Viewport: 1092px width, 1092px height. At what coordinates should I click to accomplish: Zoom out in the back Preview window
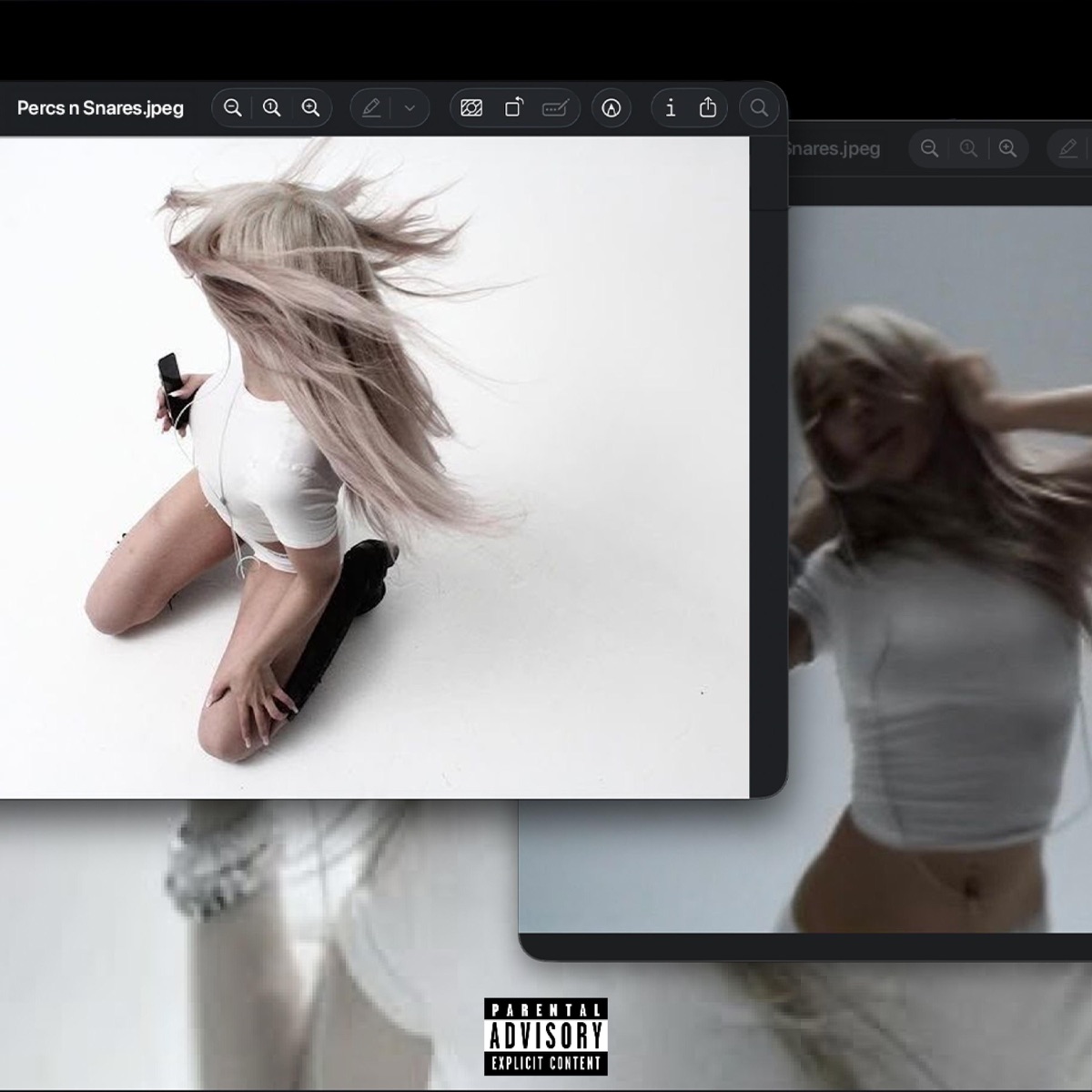coord(929,148)
